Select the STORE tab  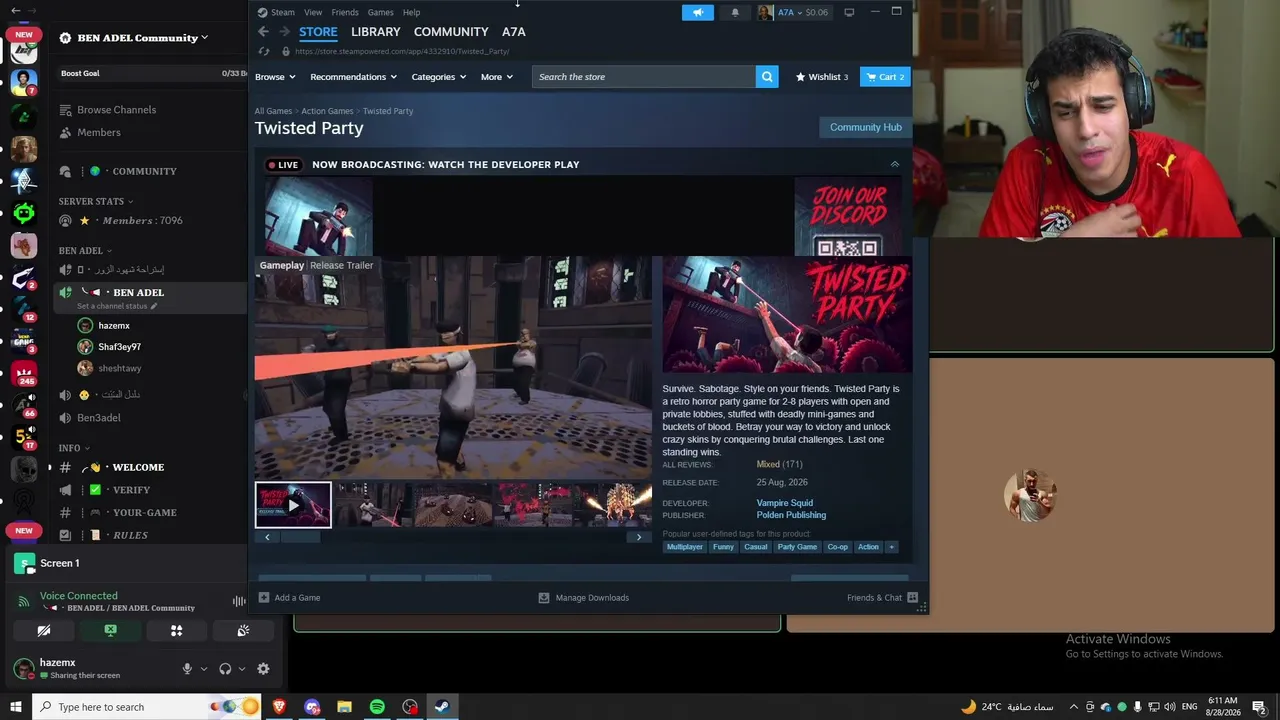318,32
